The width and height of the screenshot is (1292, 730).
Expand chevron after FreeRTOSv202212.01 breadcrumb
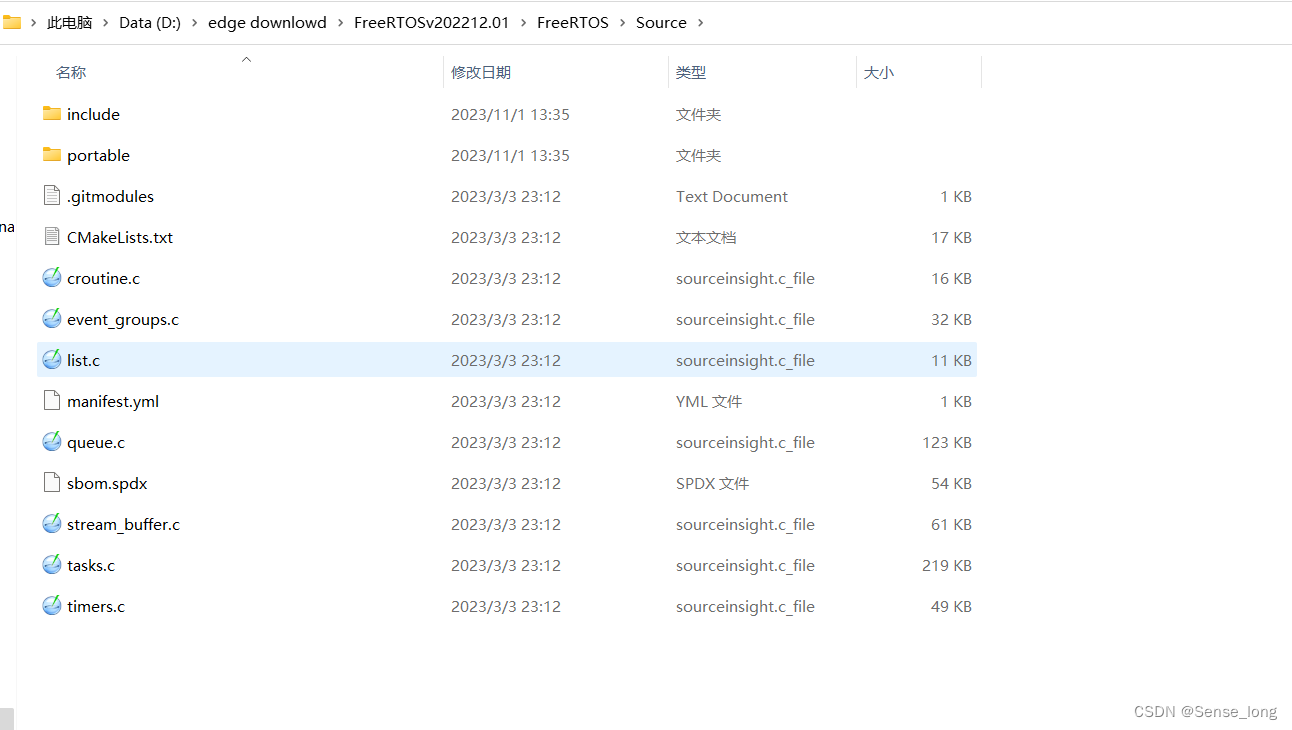coord(523,22)
